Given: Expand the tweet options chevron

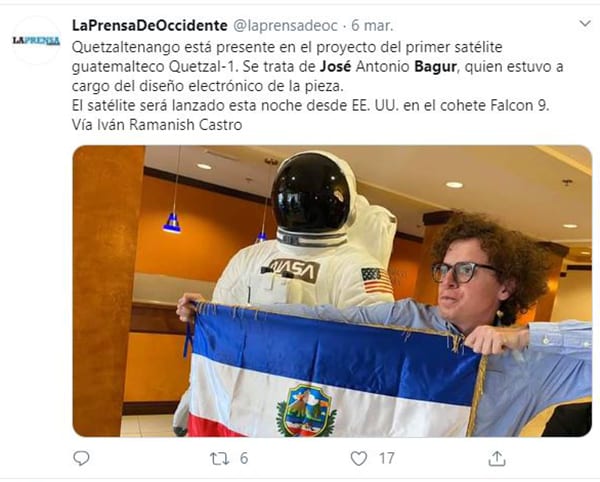Looking at the screenshot, I should pyautogui.click(x=585, y=24).
